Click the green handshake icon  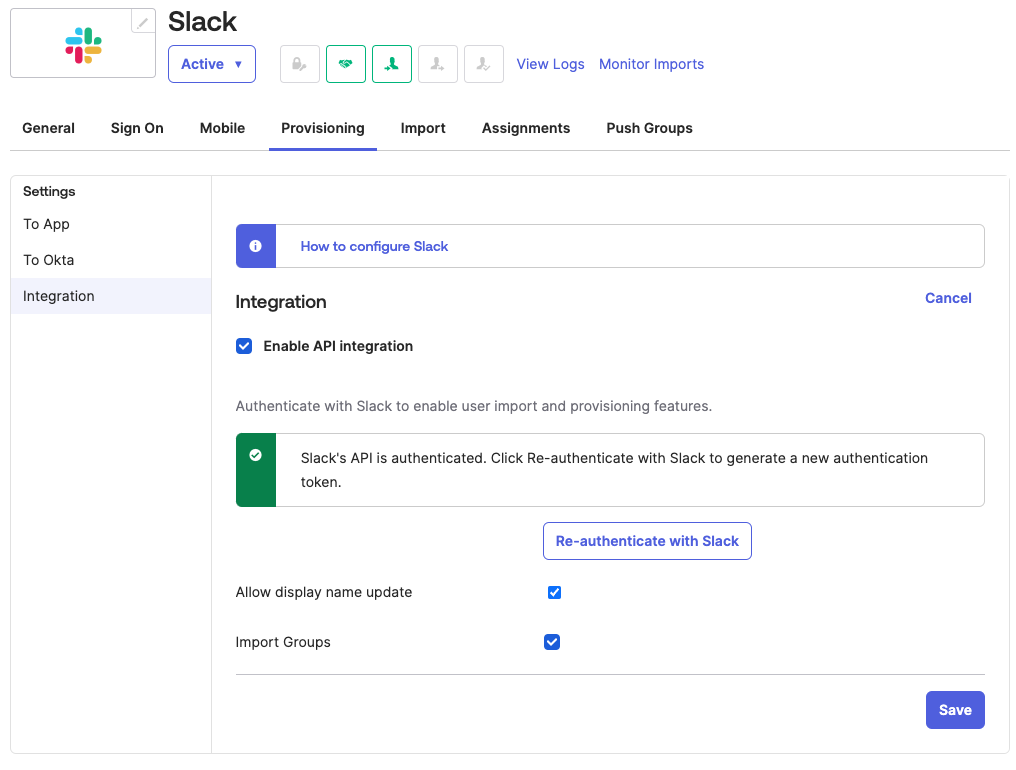(x=345, y=64)
